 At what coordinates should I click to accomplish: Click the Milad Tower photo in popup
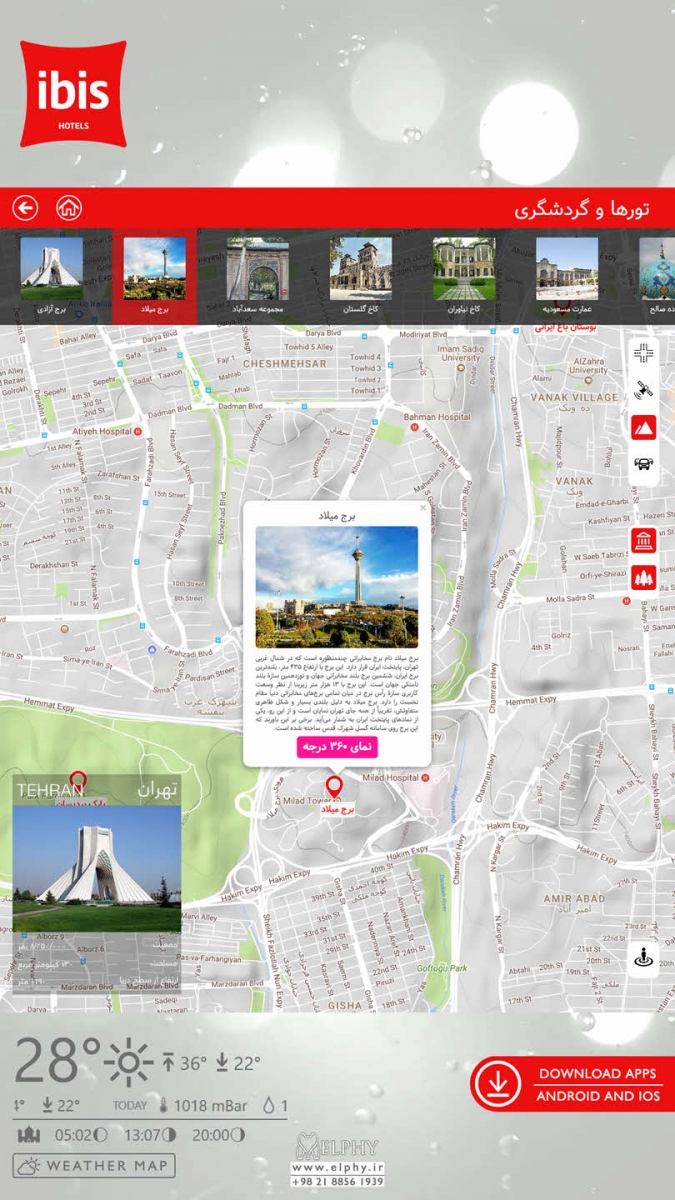click(336, 586)
